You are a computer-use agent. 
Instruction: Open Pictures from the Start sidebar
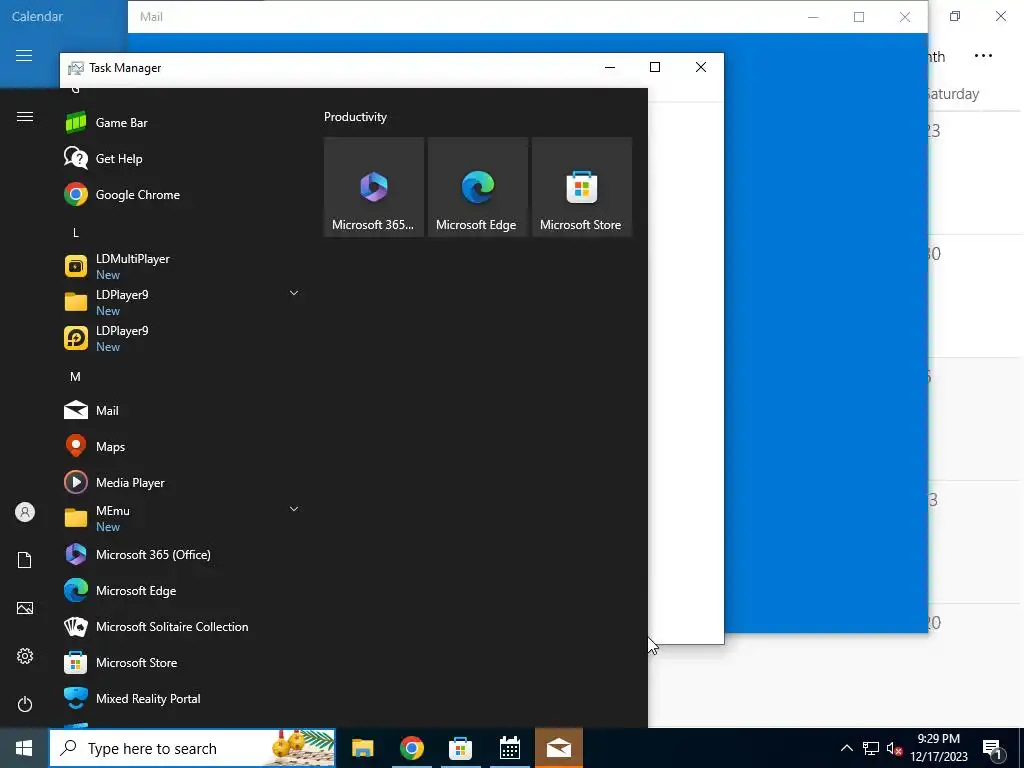tap(25, 608)
